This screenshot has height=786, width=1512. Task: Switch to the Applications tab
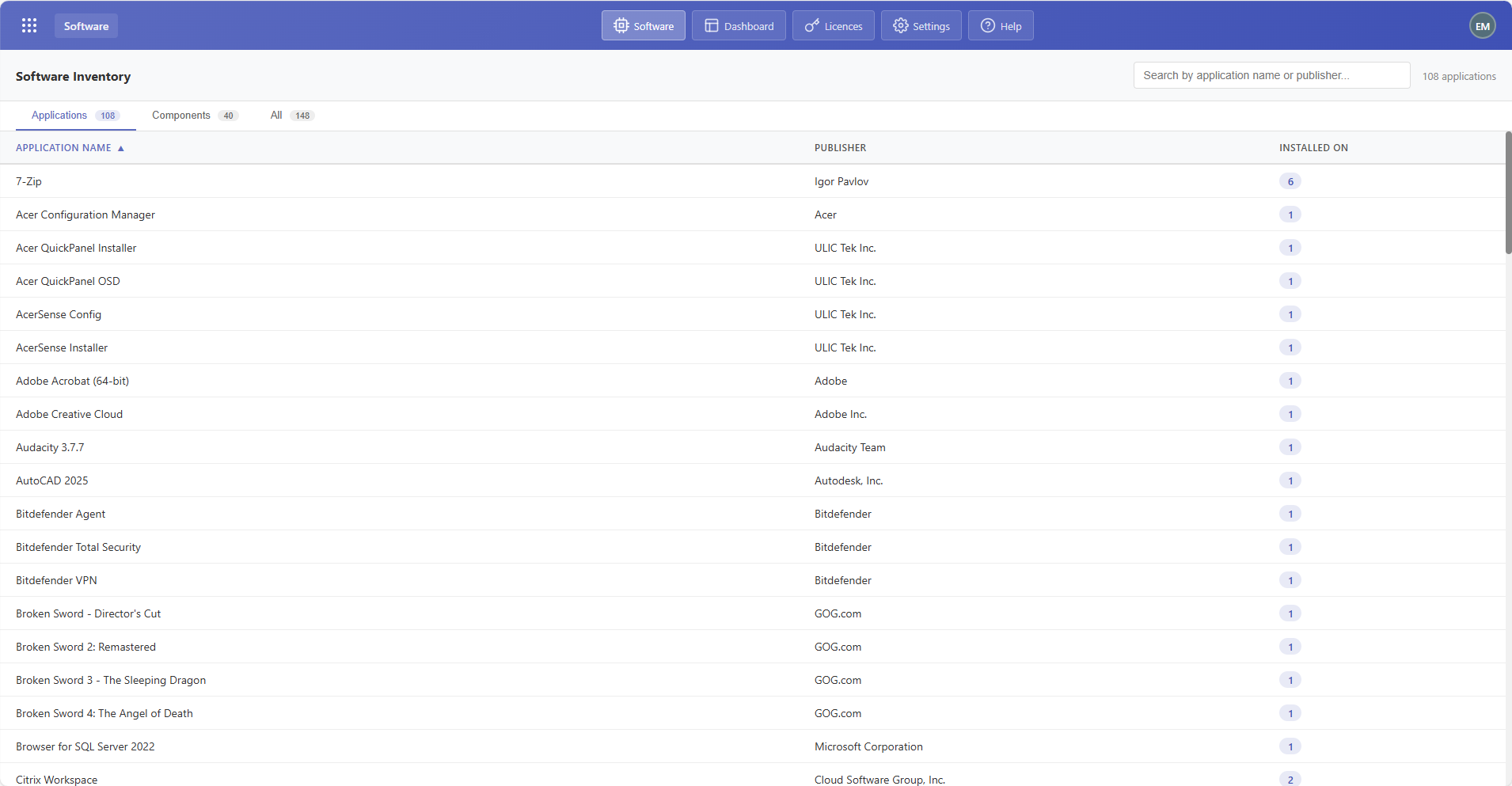[75, 116]
